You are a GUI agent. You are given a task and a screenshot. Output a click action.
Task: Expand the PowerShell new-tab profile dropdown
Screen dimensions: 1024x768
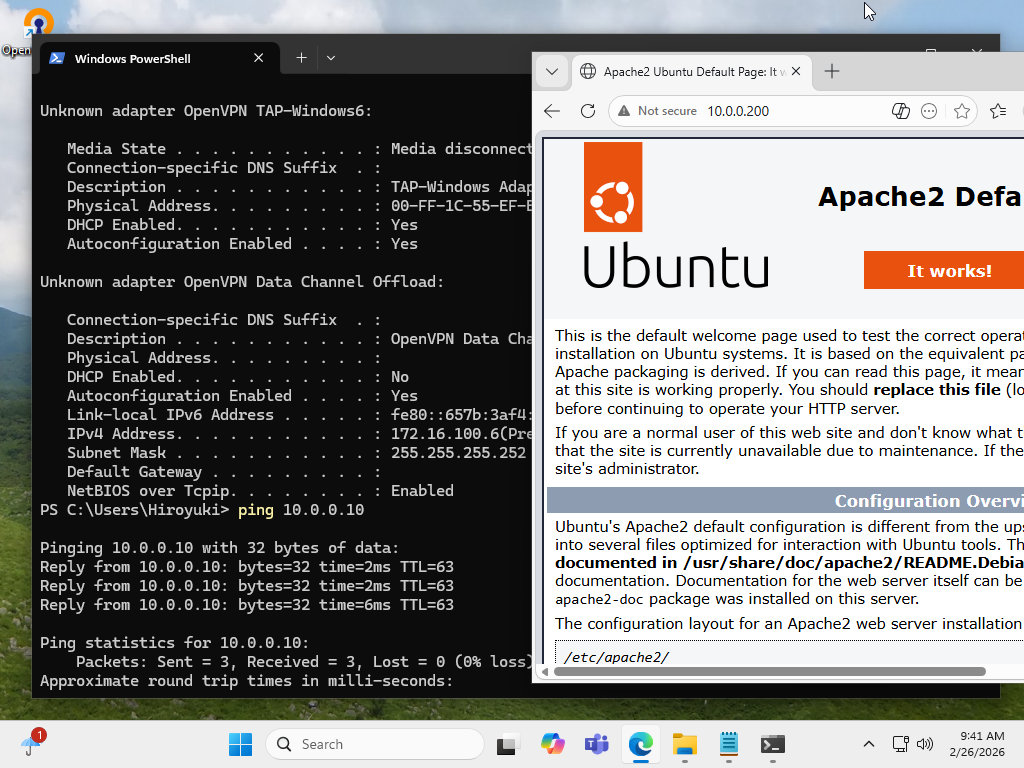(x=331, y=58)
